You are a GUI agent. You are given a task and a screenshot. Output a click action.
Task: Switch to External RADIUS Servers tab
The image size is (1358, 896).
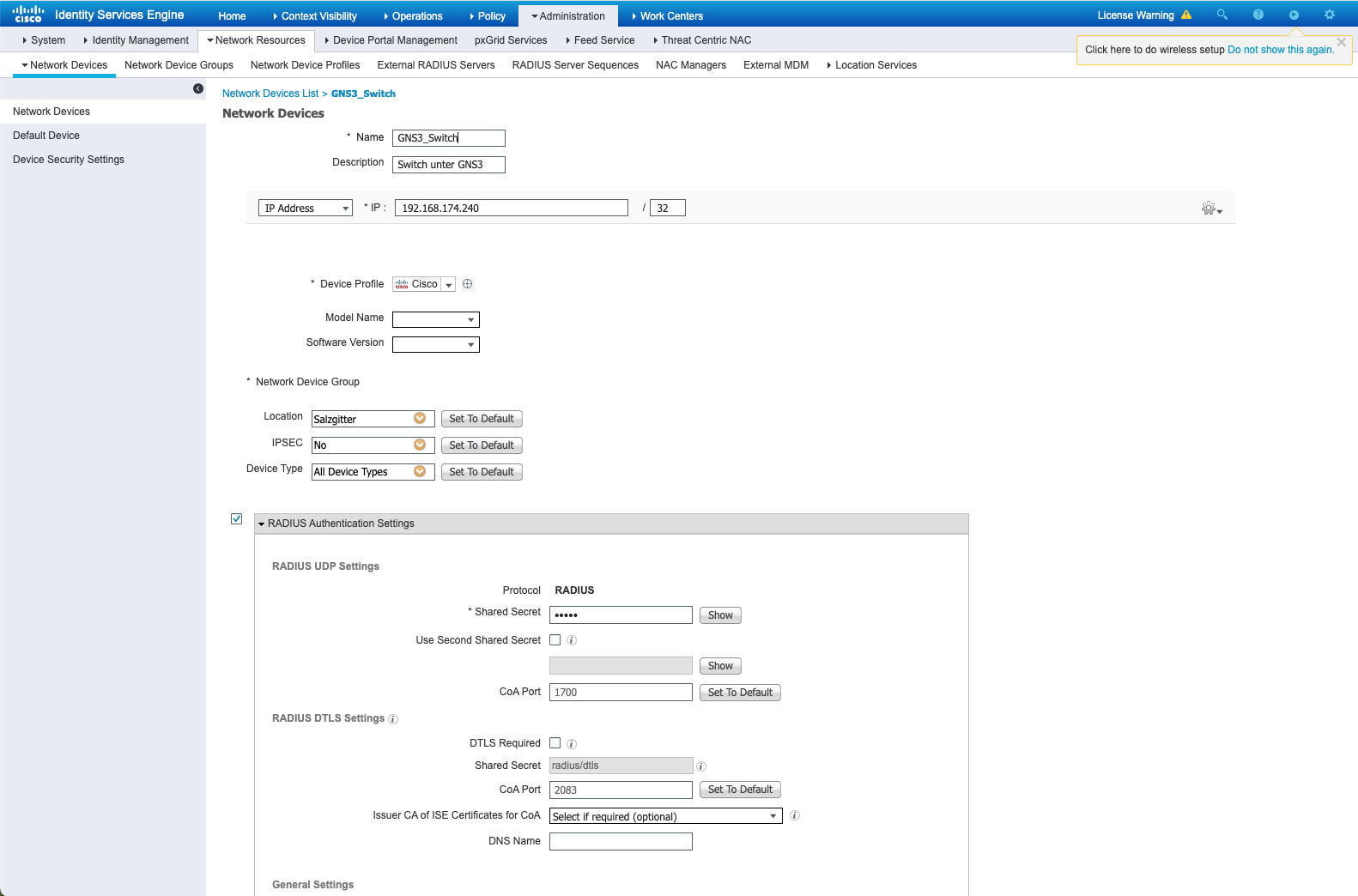tap(436, 65)
